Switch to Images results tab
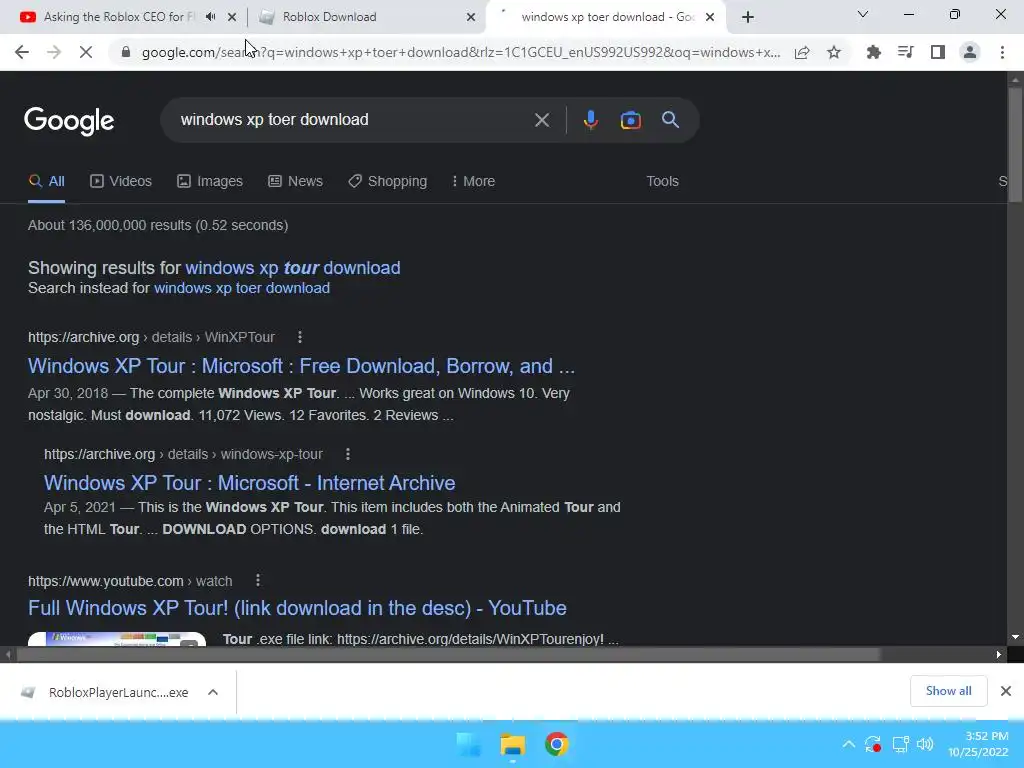Viewport: 1024px width, 768px height. click(x=210, y=181)
